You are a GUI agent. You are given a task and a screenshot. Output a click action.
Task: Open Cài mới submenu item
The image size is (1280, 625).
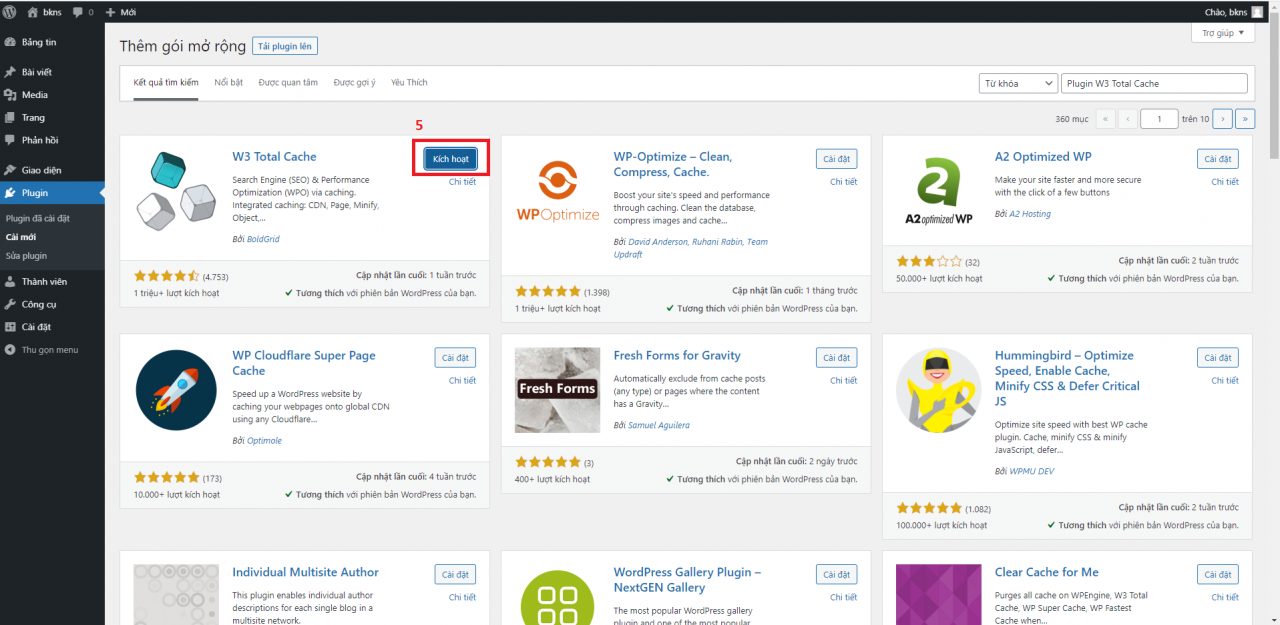pos(21,237)
